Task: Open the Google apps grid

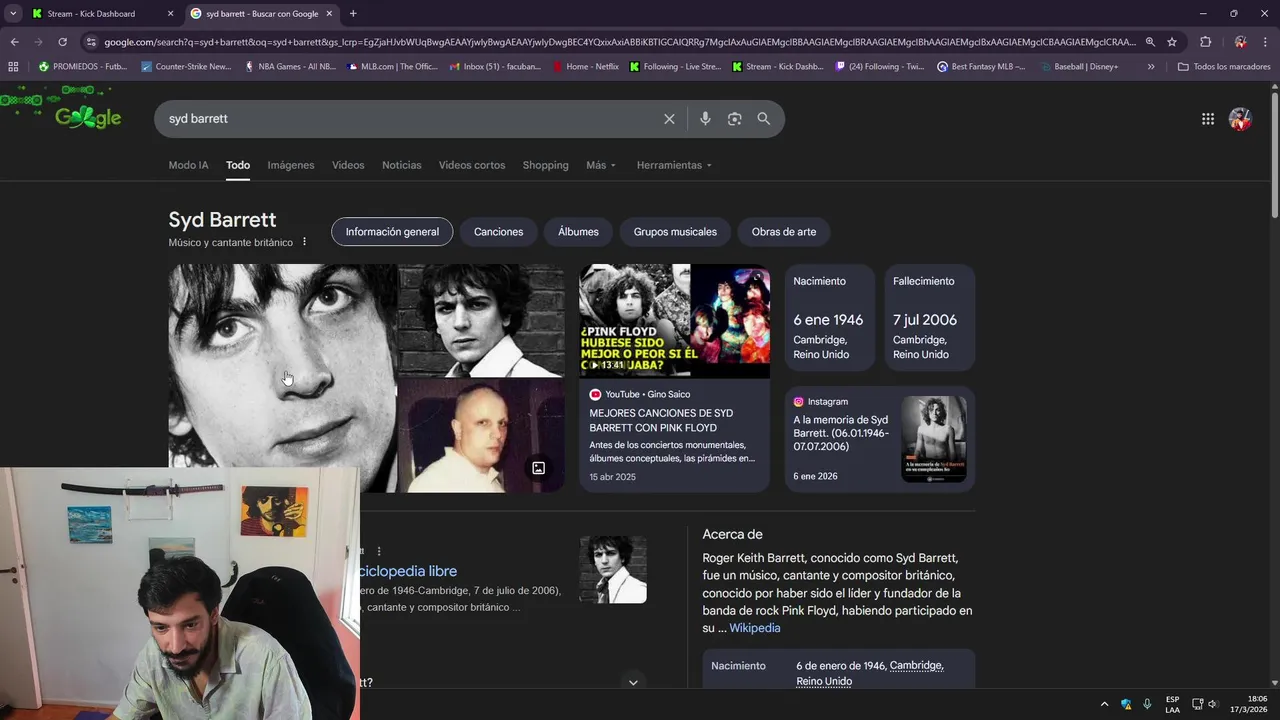Action: [x=1208, y=119]
